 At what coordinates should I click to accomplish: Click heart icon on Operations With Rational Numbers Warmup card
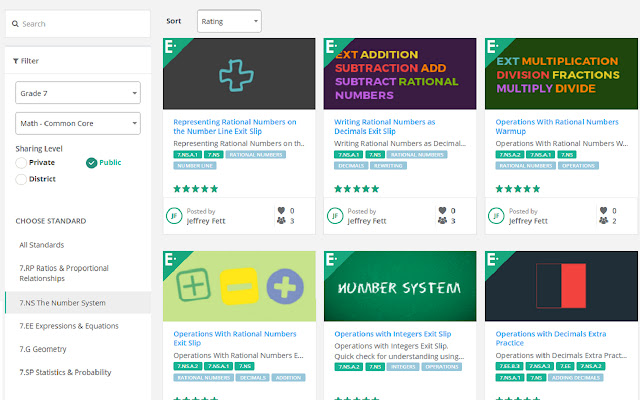604,211
